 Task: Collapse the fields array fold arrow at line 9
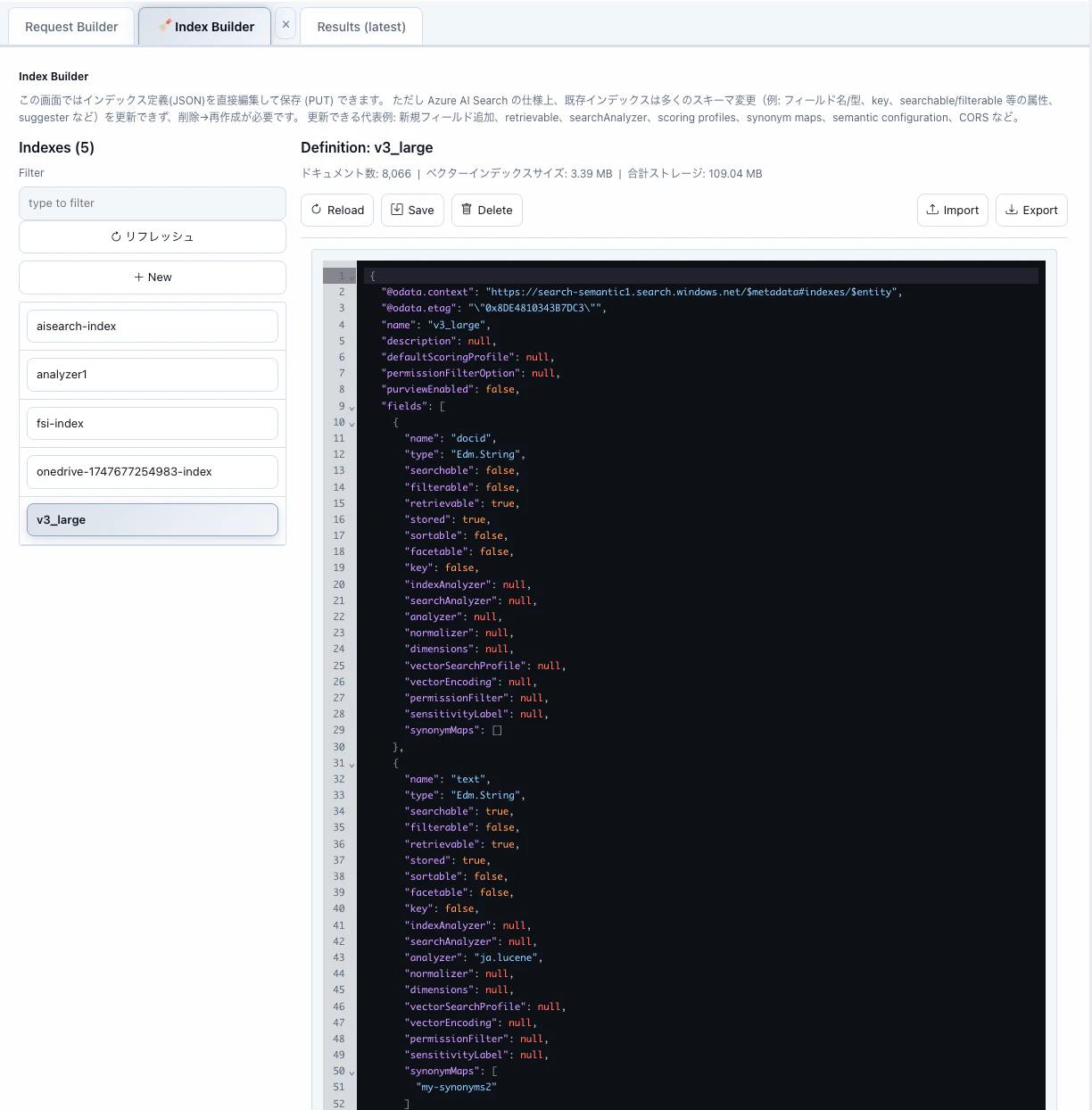click(352, 407)
